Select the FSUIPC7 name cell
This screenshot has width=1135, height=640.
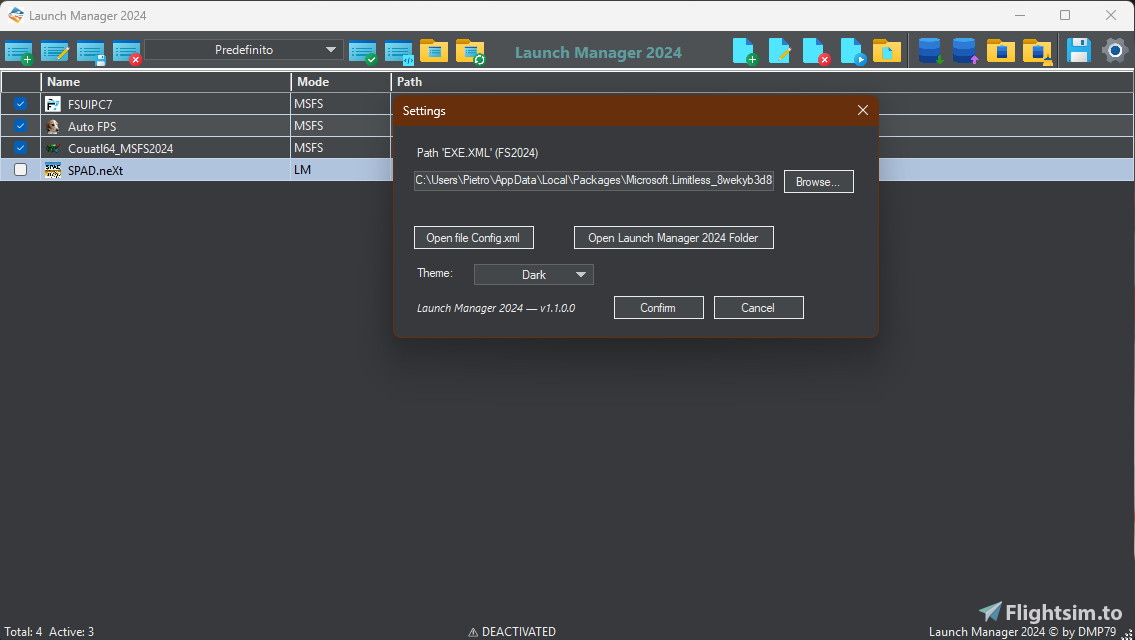pos(166,104)
